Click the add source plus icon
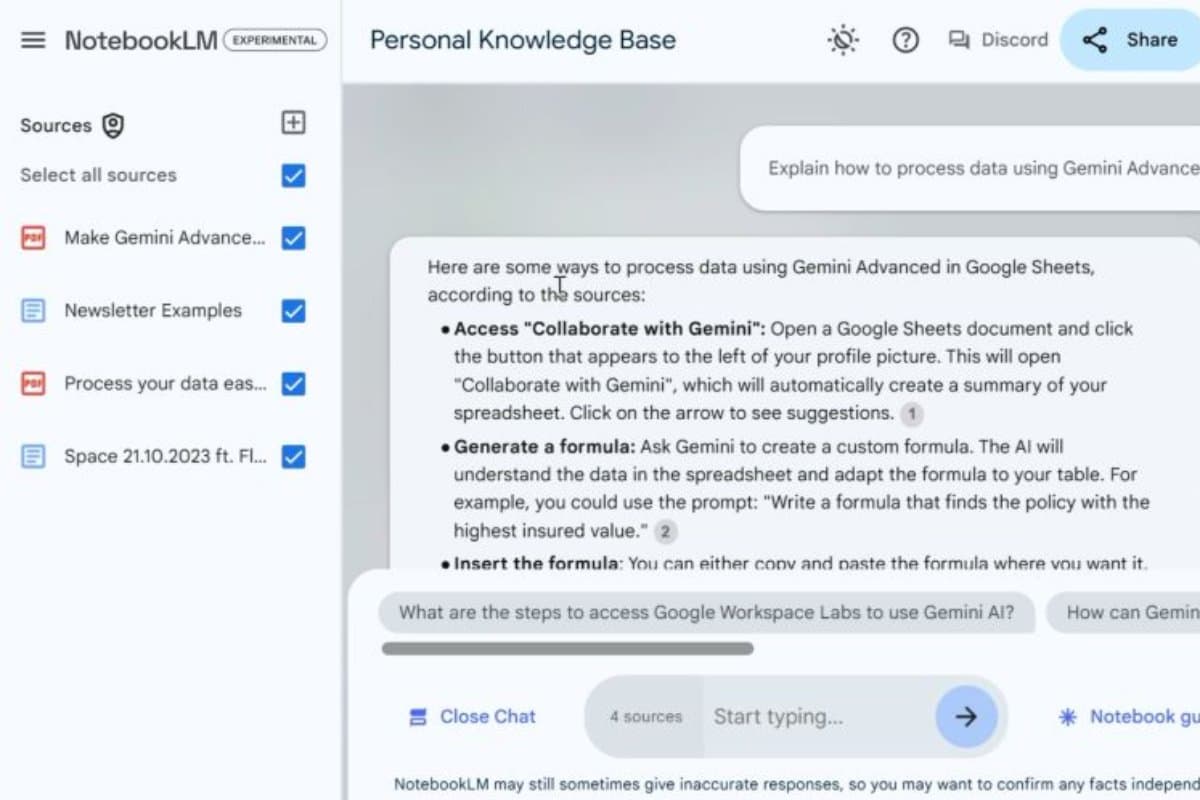The image size is (1200, 800). (x=293, y=123)
